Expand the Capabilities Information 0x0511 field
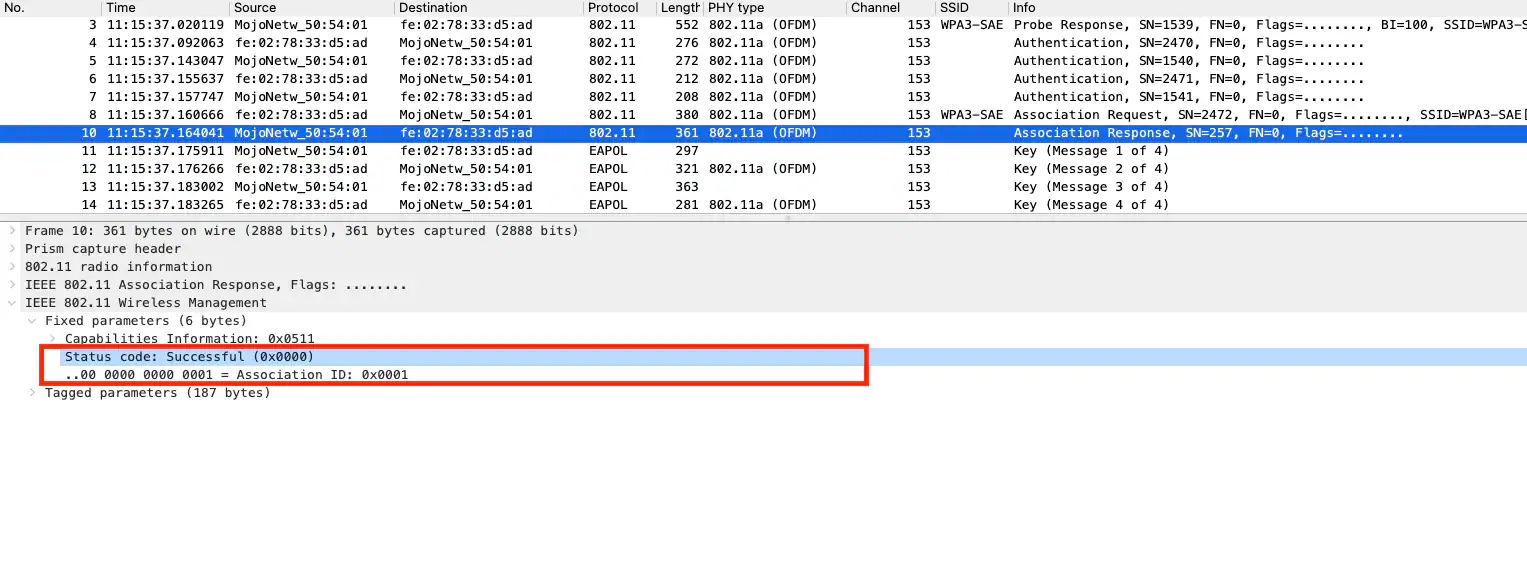Screen dimensions: 1527x570 tap(52, 339)
